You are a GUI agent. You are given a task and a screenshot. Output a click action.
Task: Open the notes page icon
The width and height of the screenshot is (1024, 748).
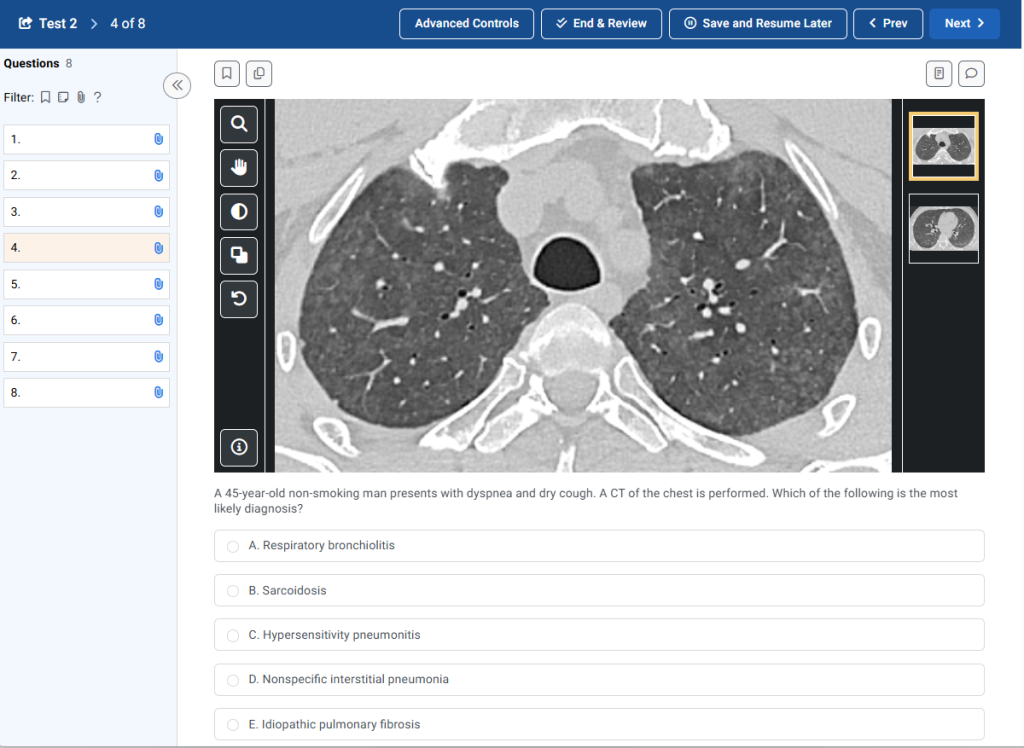tap(939, 73)
